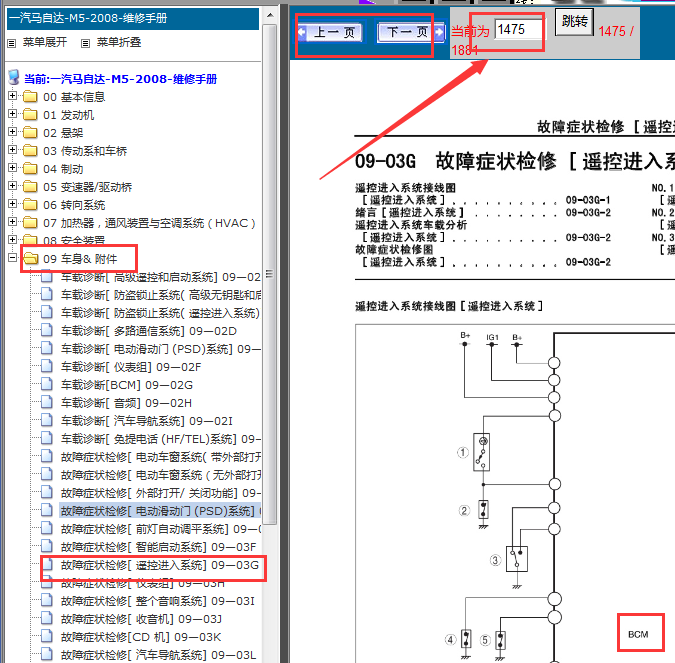Click page icon of 故障症状检修[ 前灯自动调平系统]
The width and height of the screenshot is (675, 663).
click(x=46, y=528)
